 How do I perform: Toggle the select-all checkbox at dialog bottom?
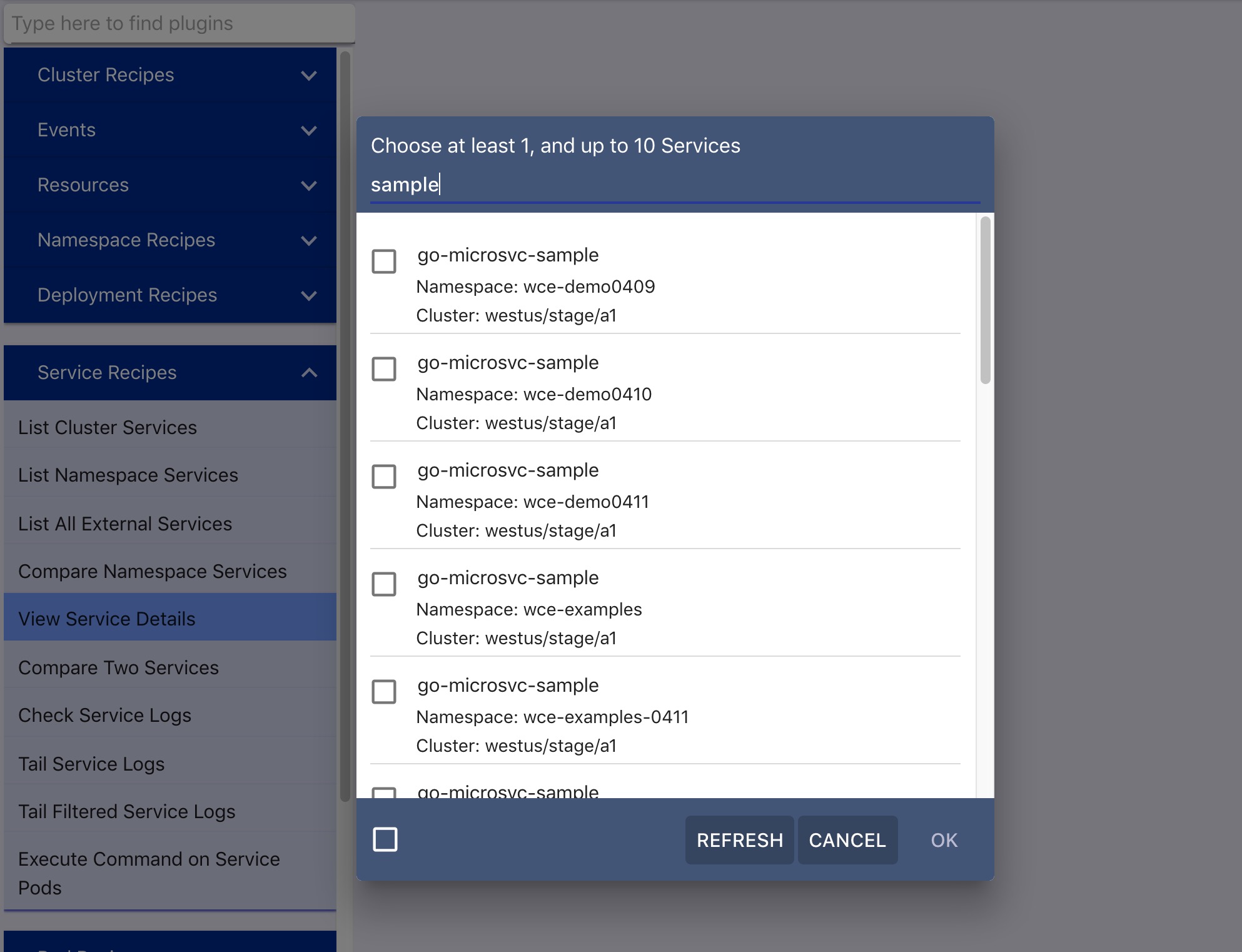(x=385, y=838)
